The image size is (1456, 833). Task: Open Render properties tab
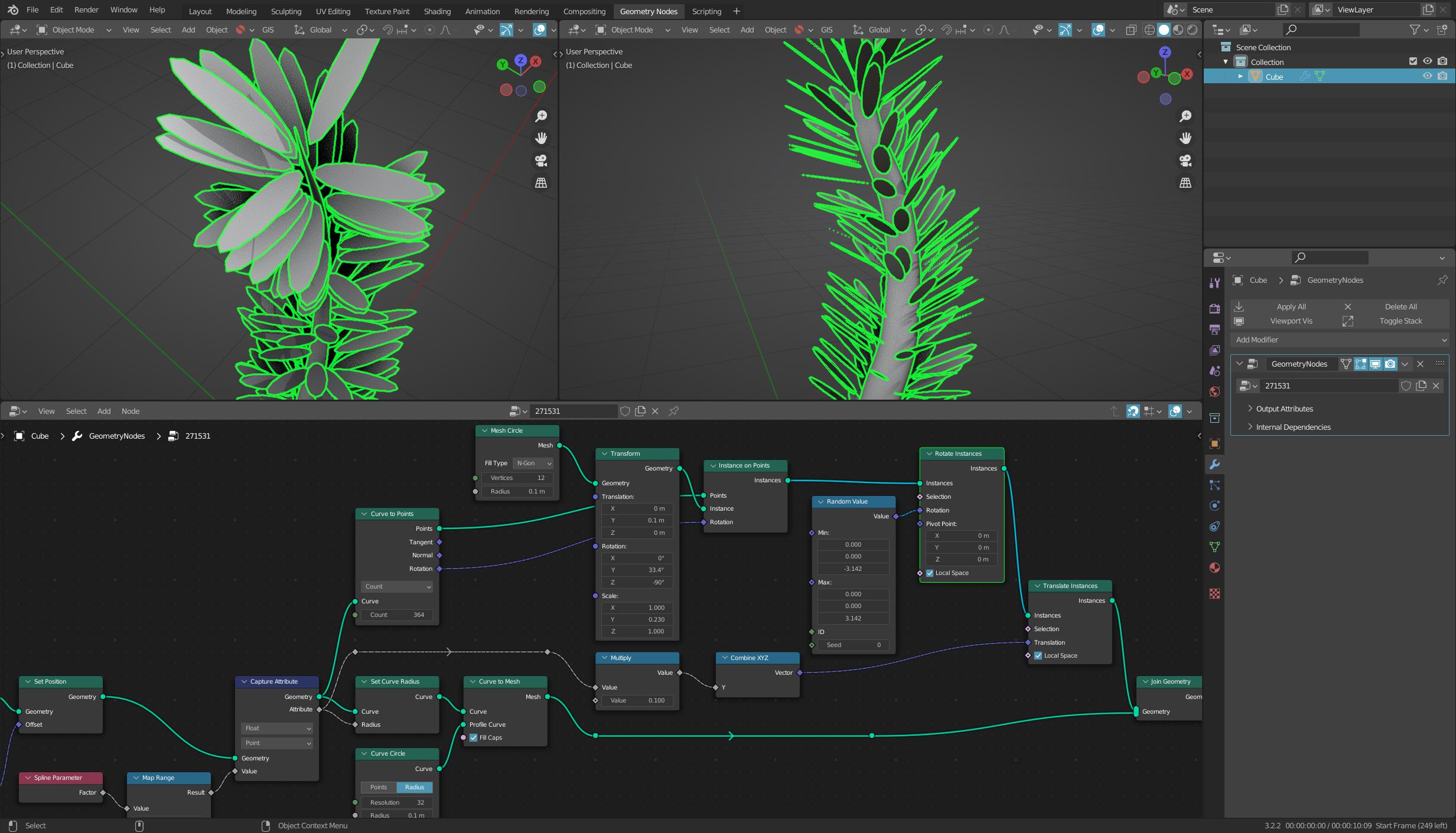(1214, 309)
